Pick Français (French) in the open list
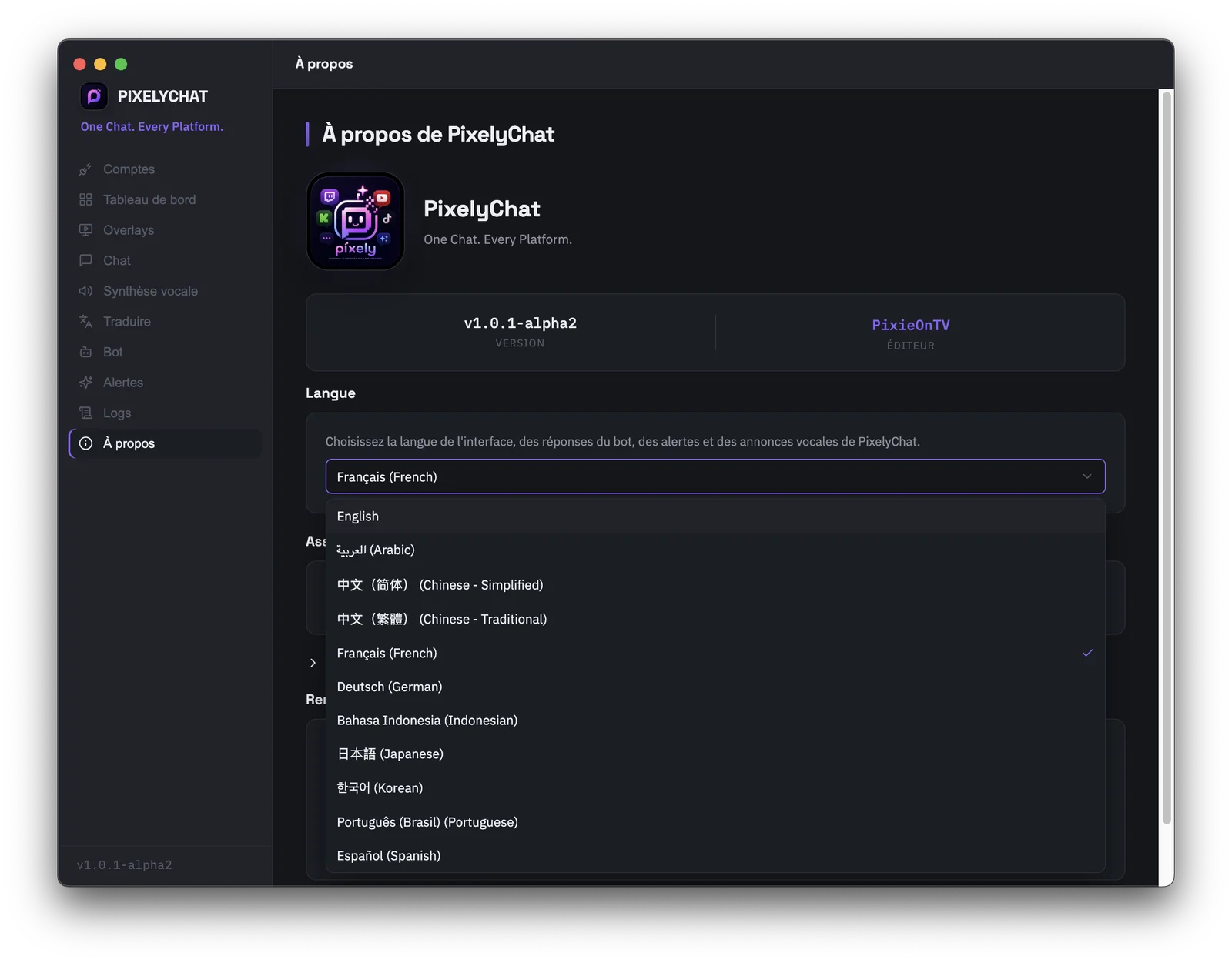The height and width of the screenshot is (963, 1232). 715,653
